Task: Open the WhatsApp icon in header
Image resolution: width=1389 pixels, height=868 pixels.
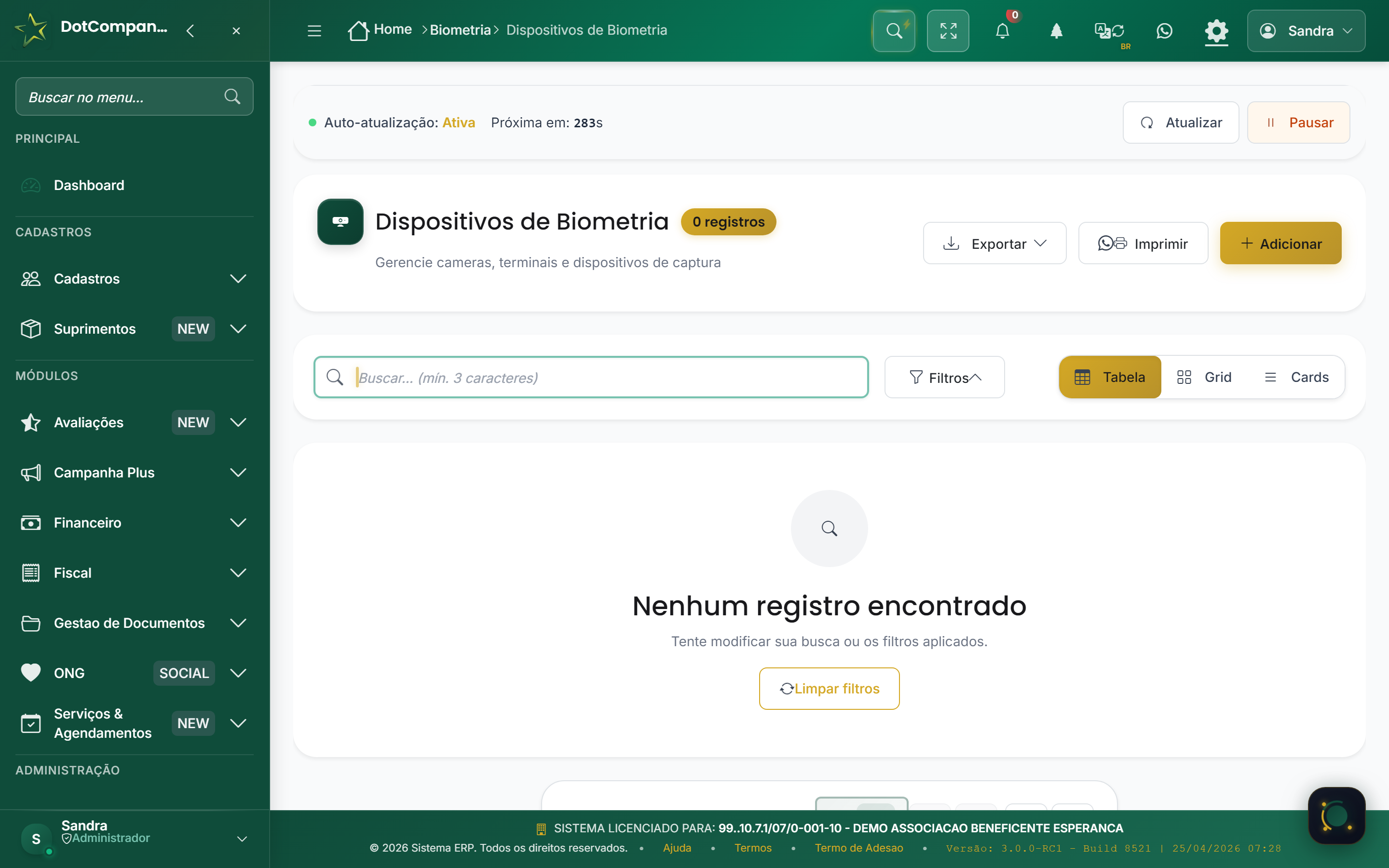Action: (x=1164, y=30)
